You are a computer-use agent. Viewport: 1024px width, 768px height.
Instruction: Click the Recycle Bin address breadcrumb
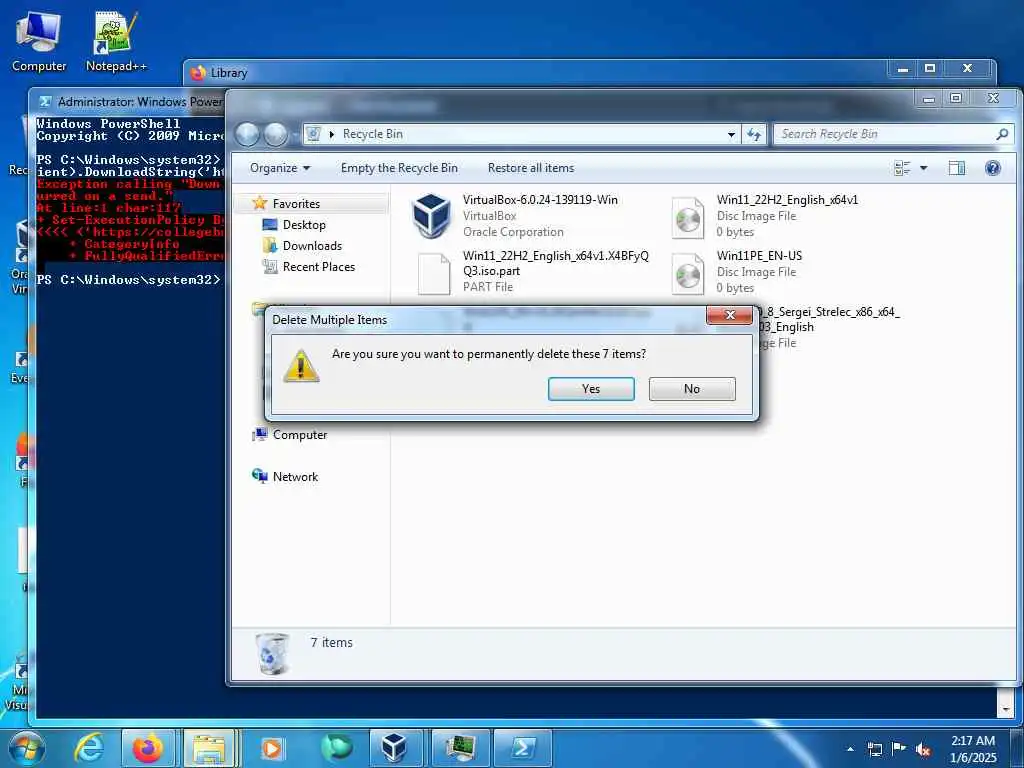(373, 134)
